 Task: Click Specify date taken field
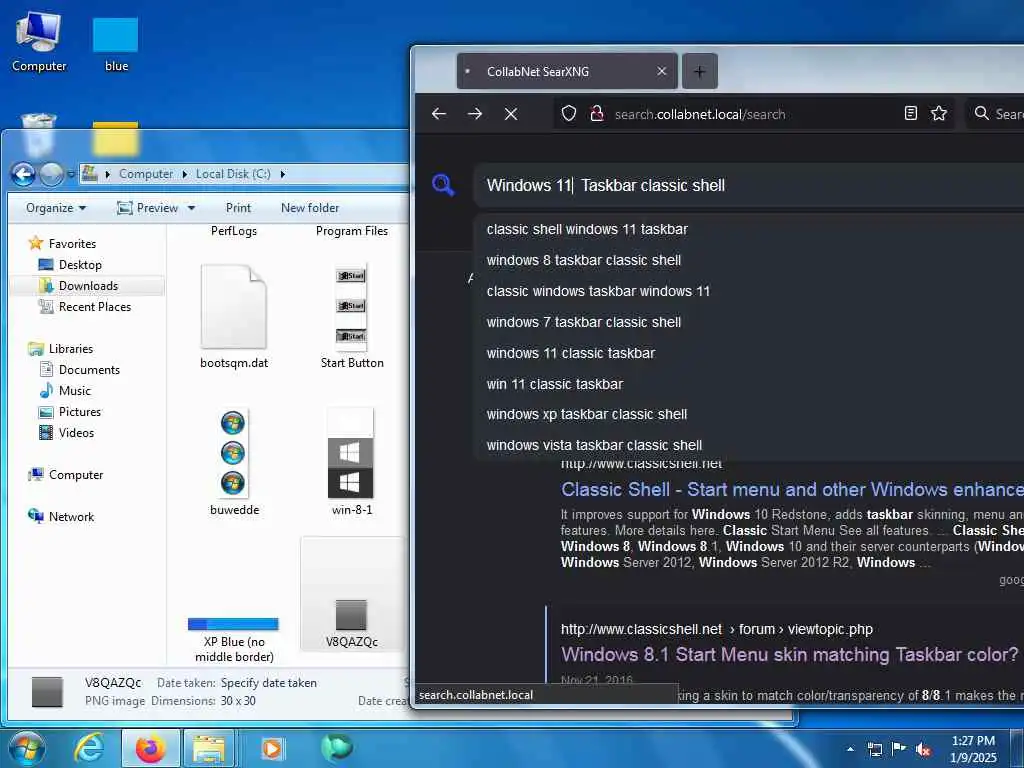click(x=268, y=682)
